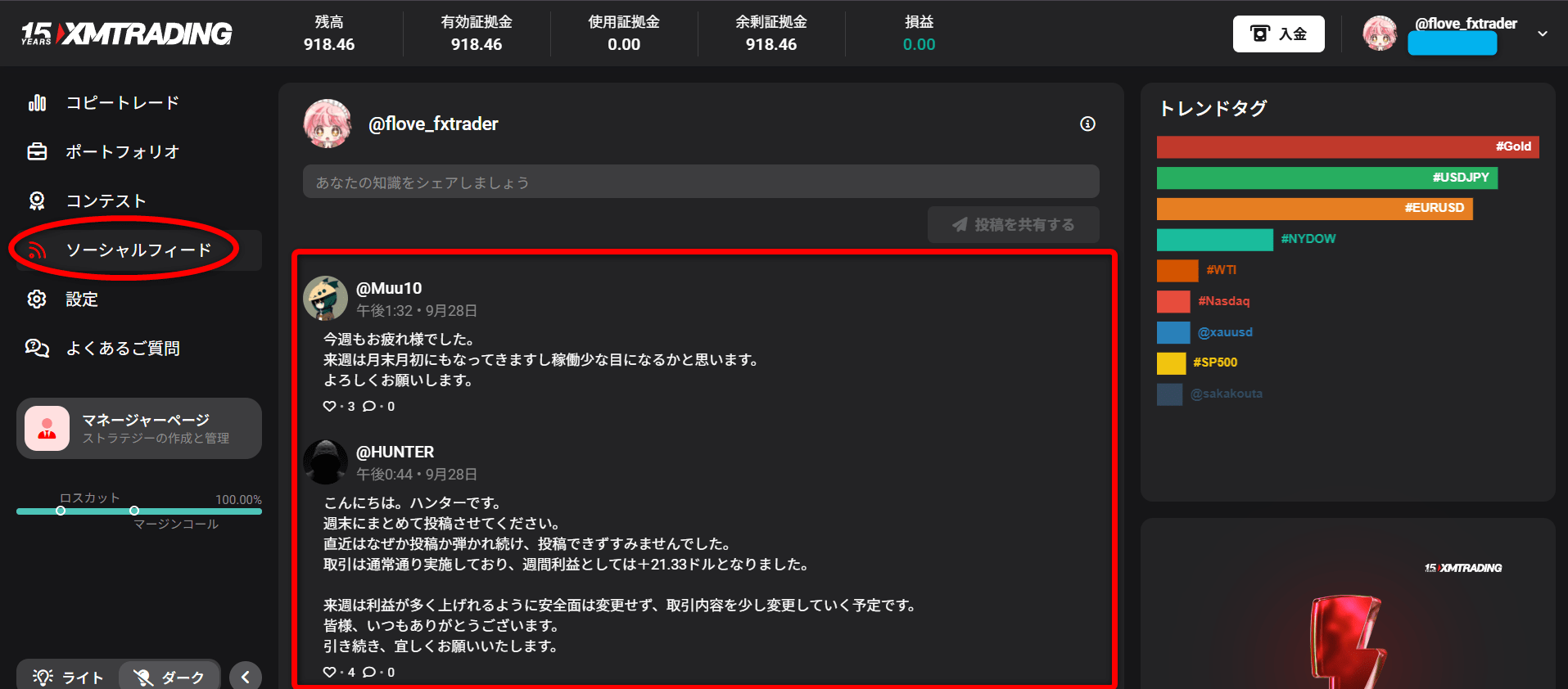This screenshot has width=1568, height=689.
Task: Click the deposit (入金) button
Action: pyautogui.click(x=1278, y=34)
